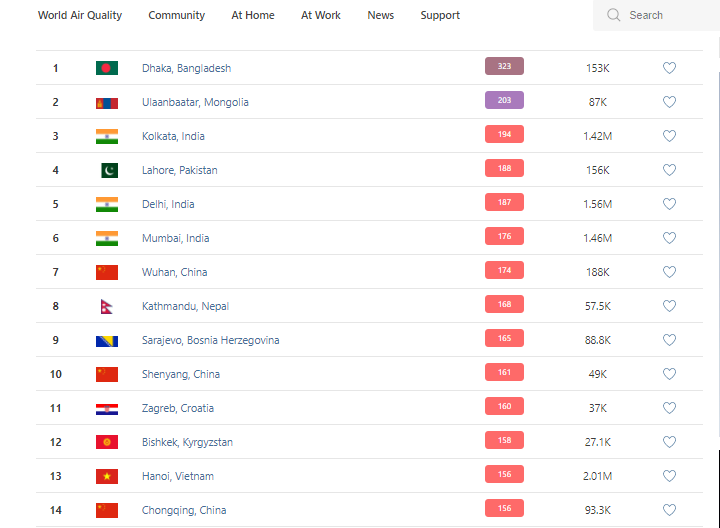
Task: Click the Bangladesh flag icon
Action: (x=107, y=68)
